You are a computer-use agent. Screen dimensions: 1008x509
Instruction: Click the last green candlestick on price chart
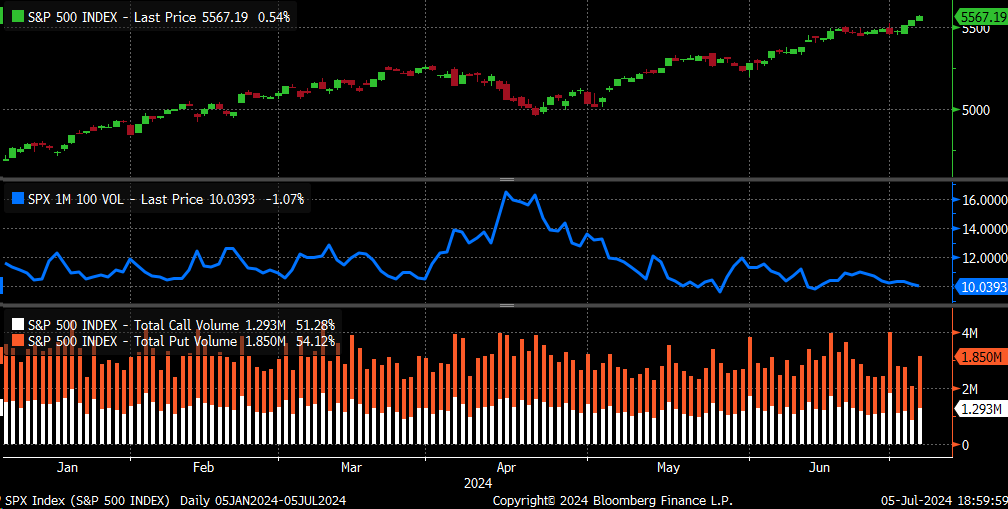pos(920,18)
